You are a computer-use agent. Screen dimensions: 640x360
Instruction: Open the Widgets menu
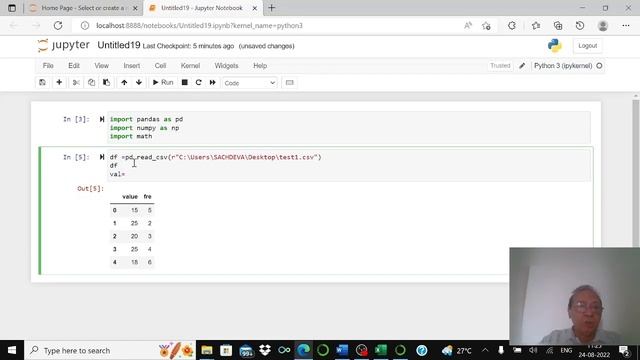coord(226,66)
